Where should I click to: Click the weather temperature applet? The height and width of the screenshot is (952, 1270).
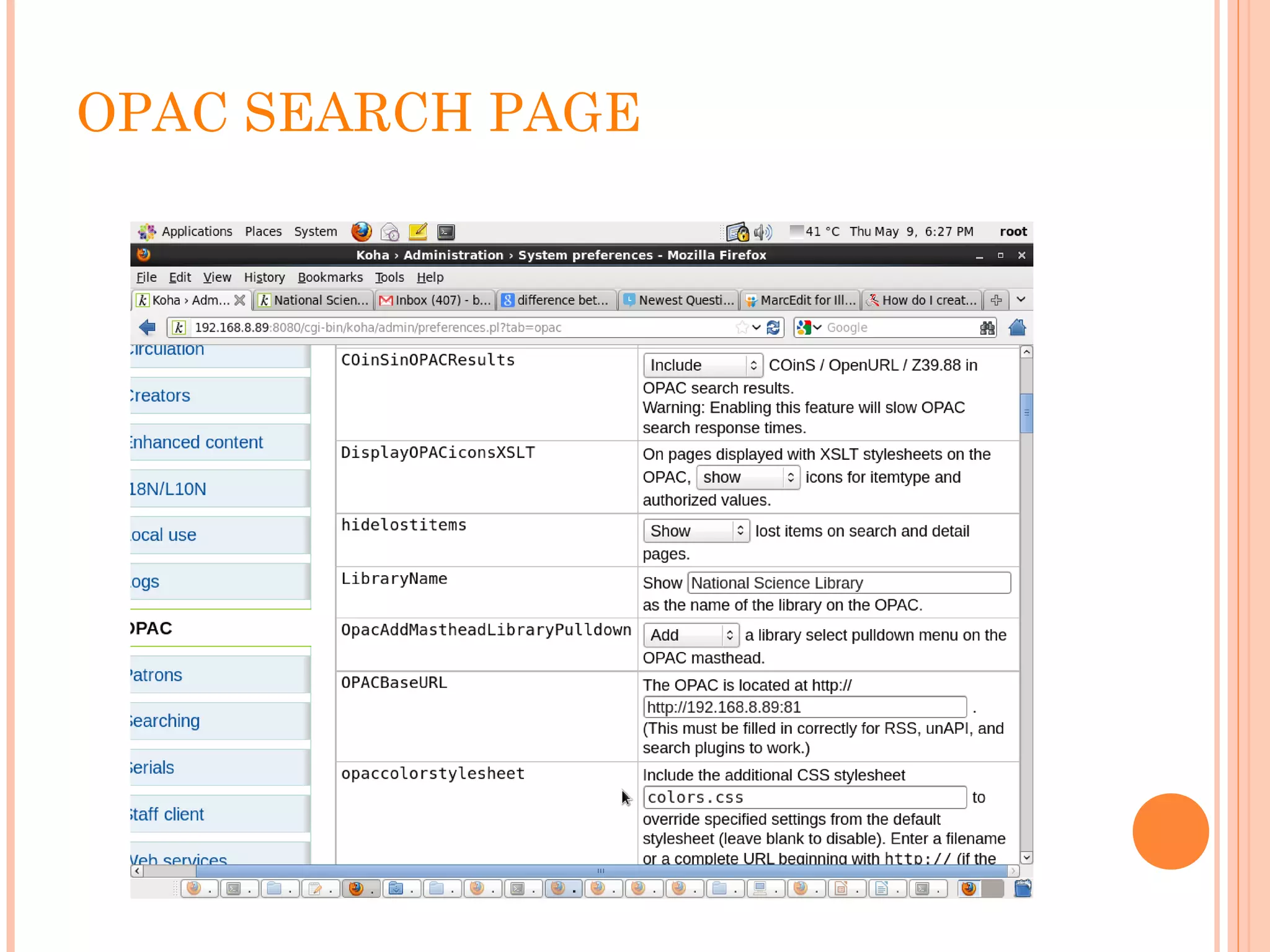(815, 231)
